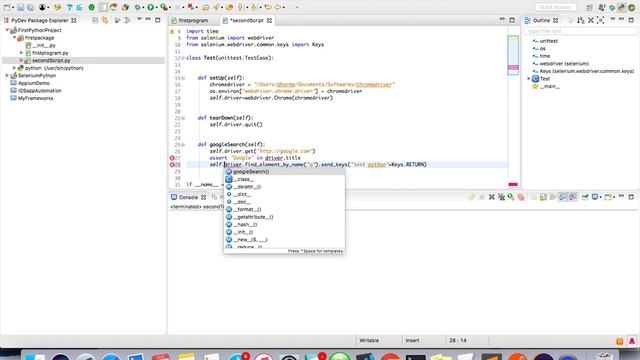Select the AppiumDemo project

coord(33,83)
